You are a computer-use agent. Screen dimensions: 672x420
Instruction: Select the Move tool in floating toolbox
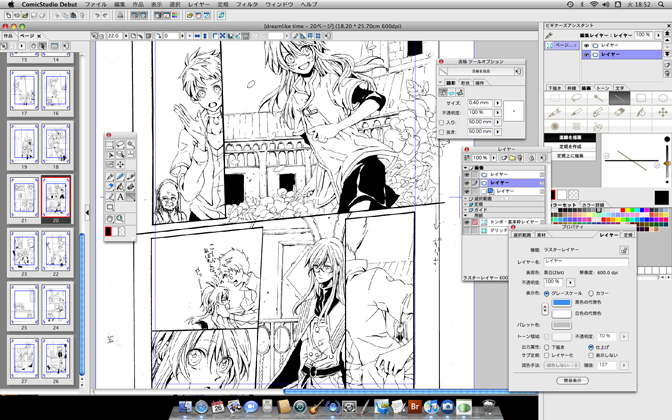click(120, 165)
